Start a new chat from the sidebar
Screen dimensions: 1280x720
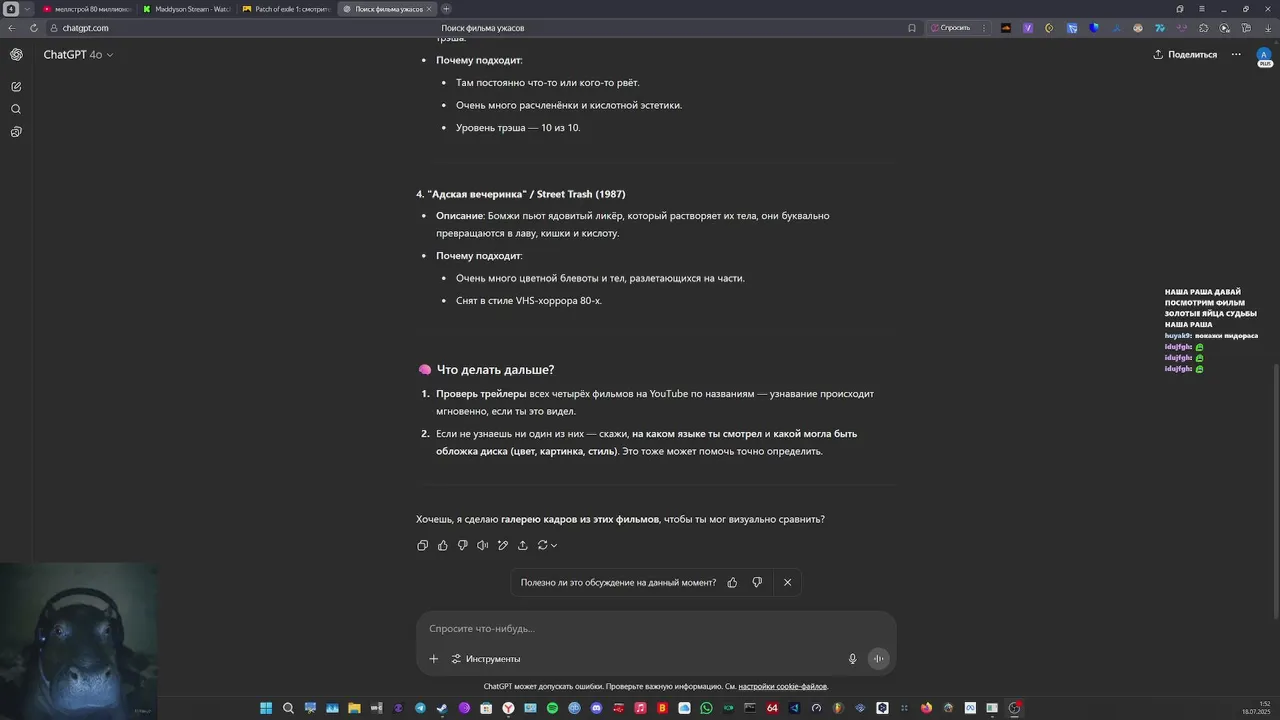coord(16,87)
